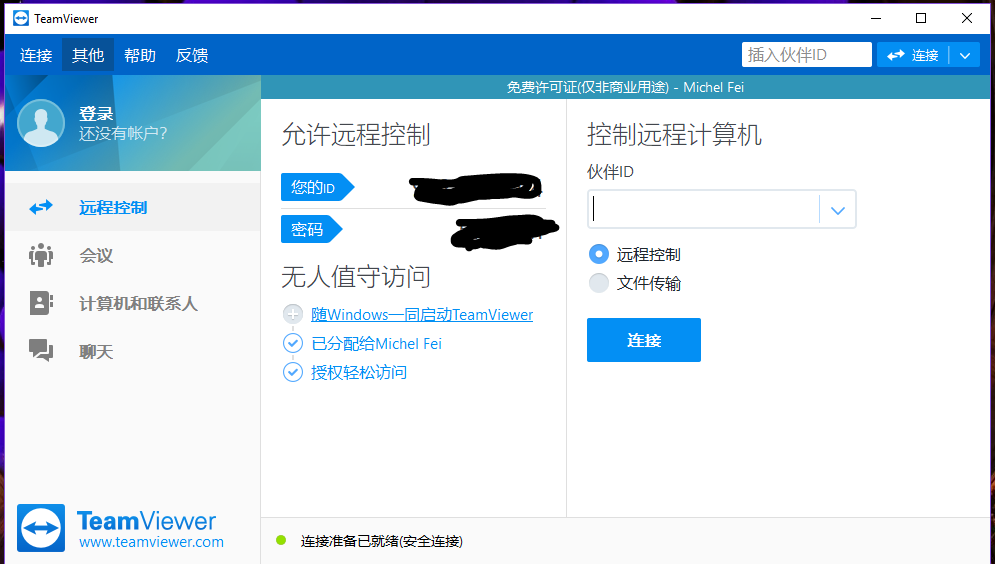Image resolution: width=995 pixels, height=564 pixels.
Task: Select the 远程控制 arrows icon in sidebar
Action: click(41, 207)
